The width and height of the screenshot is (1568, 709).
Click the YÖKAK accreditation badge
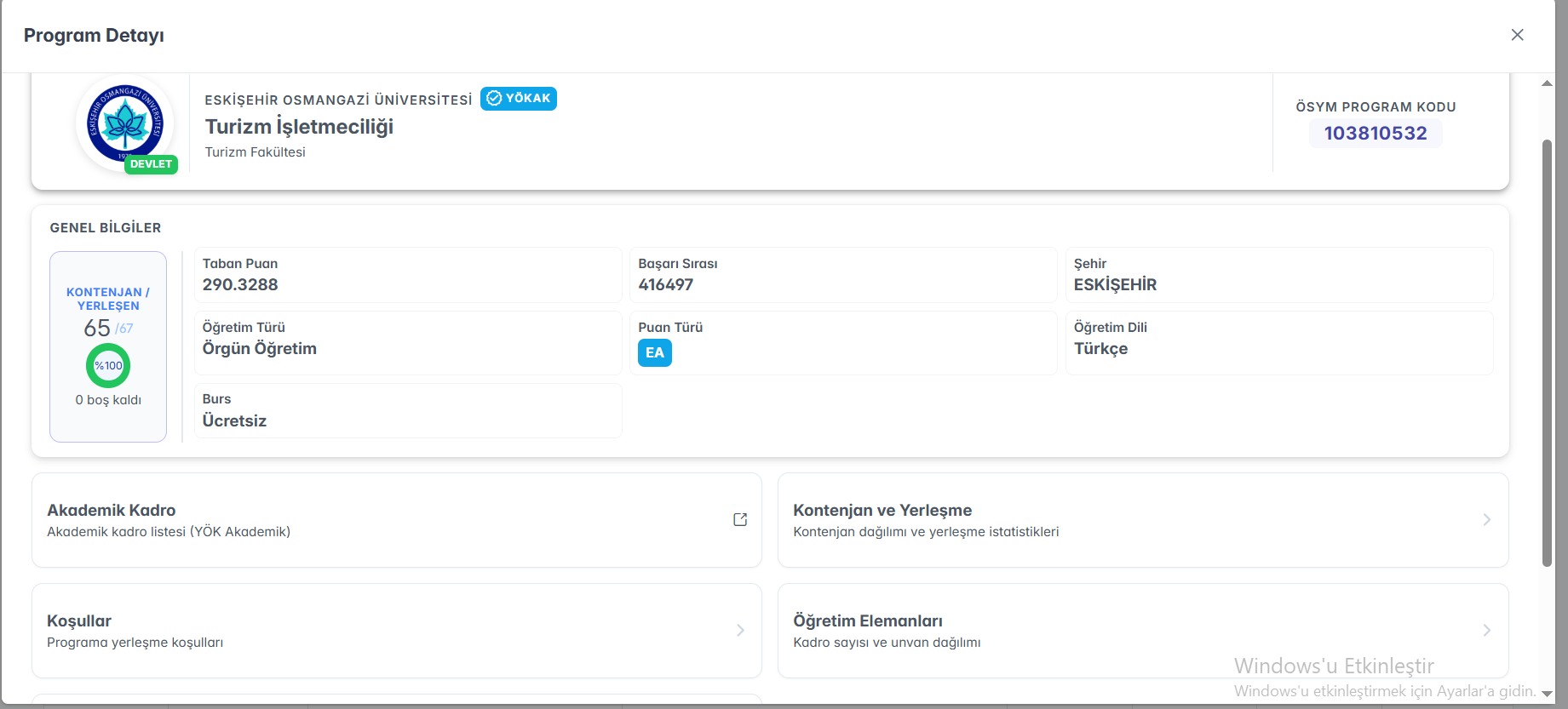(519, 99)
